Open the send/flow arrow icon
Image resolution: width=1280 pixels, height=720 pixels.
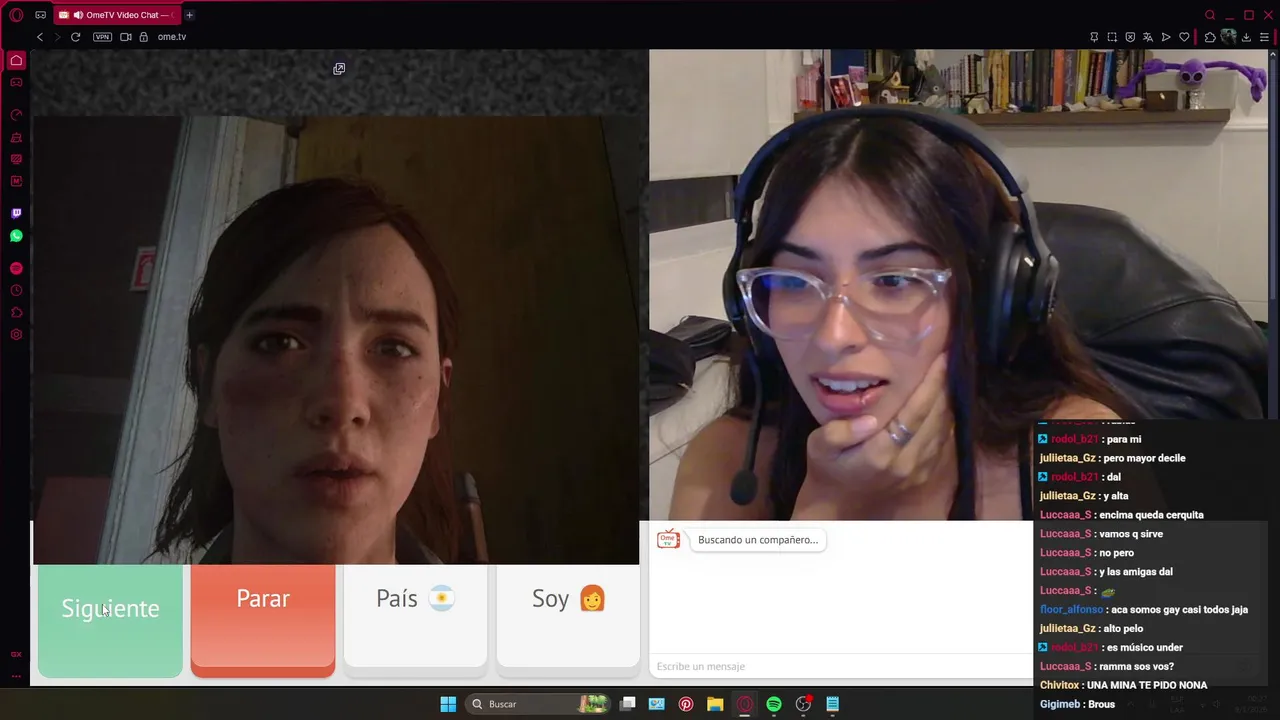[1166, 37]
